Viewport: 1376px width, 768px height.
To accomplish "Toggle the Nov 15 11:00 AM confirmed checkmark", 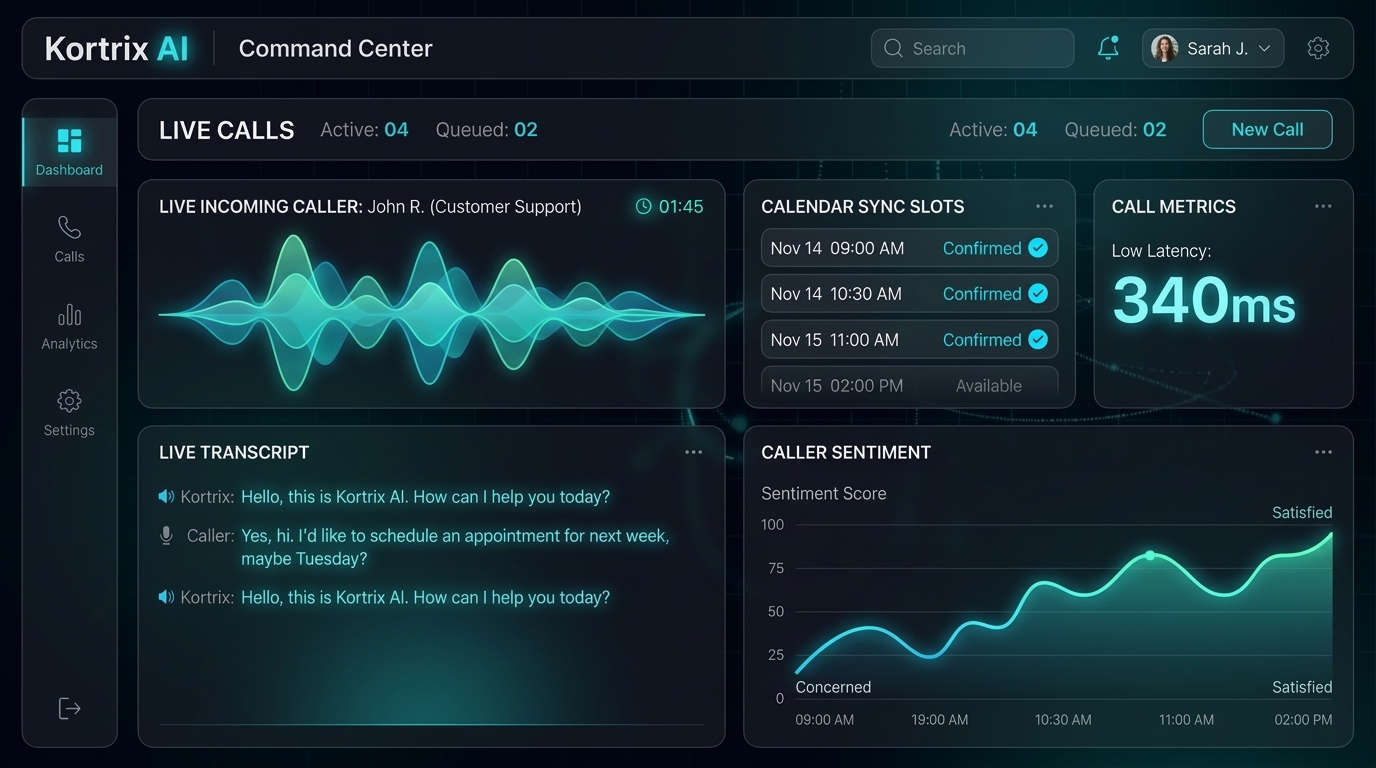I will coord(1038,339).
